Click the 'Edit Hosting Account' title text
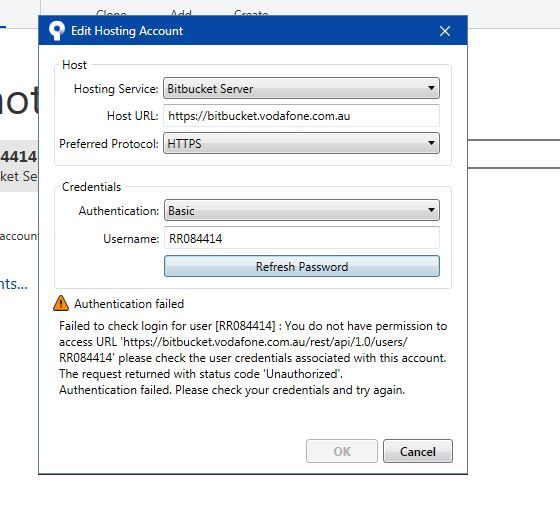This screenshot has width=560, height=528. coord(127,31)
